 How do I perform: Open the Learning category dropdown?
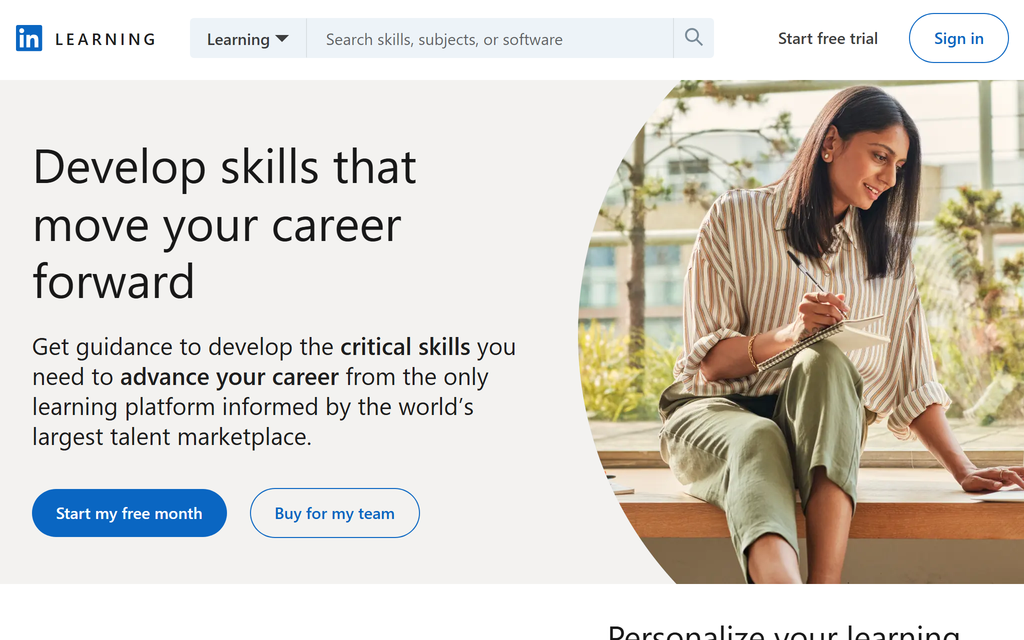click(248, 39)
